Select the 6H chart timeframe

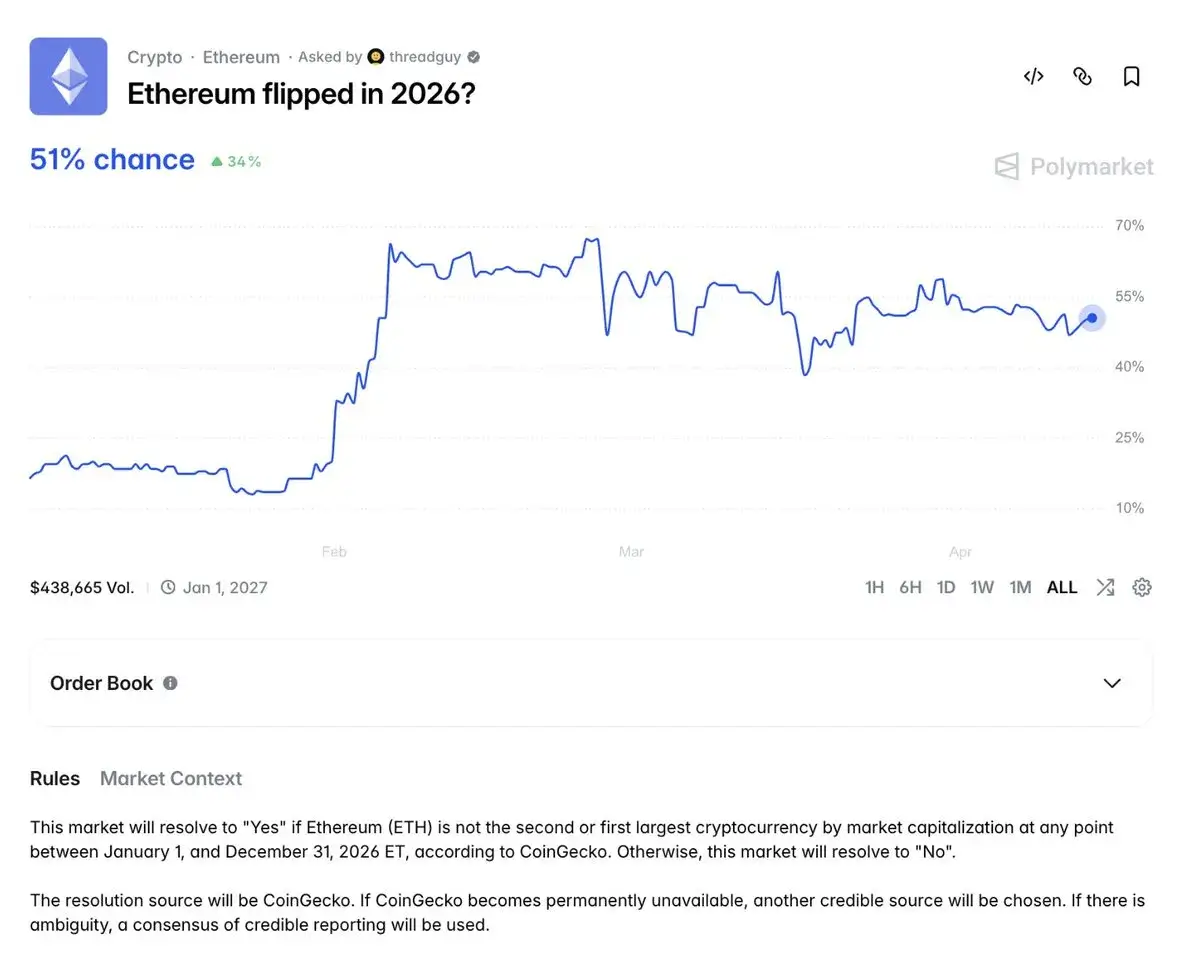tap(910, 587)
